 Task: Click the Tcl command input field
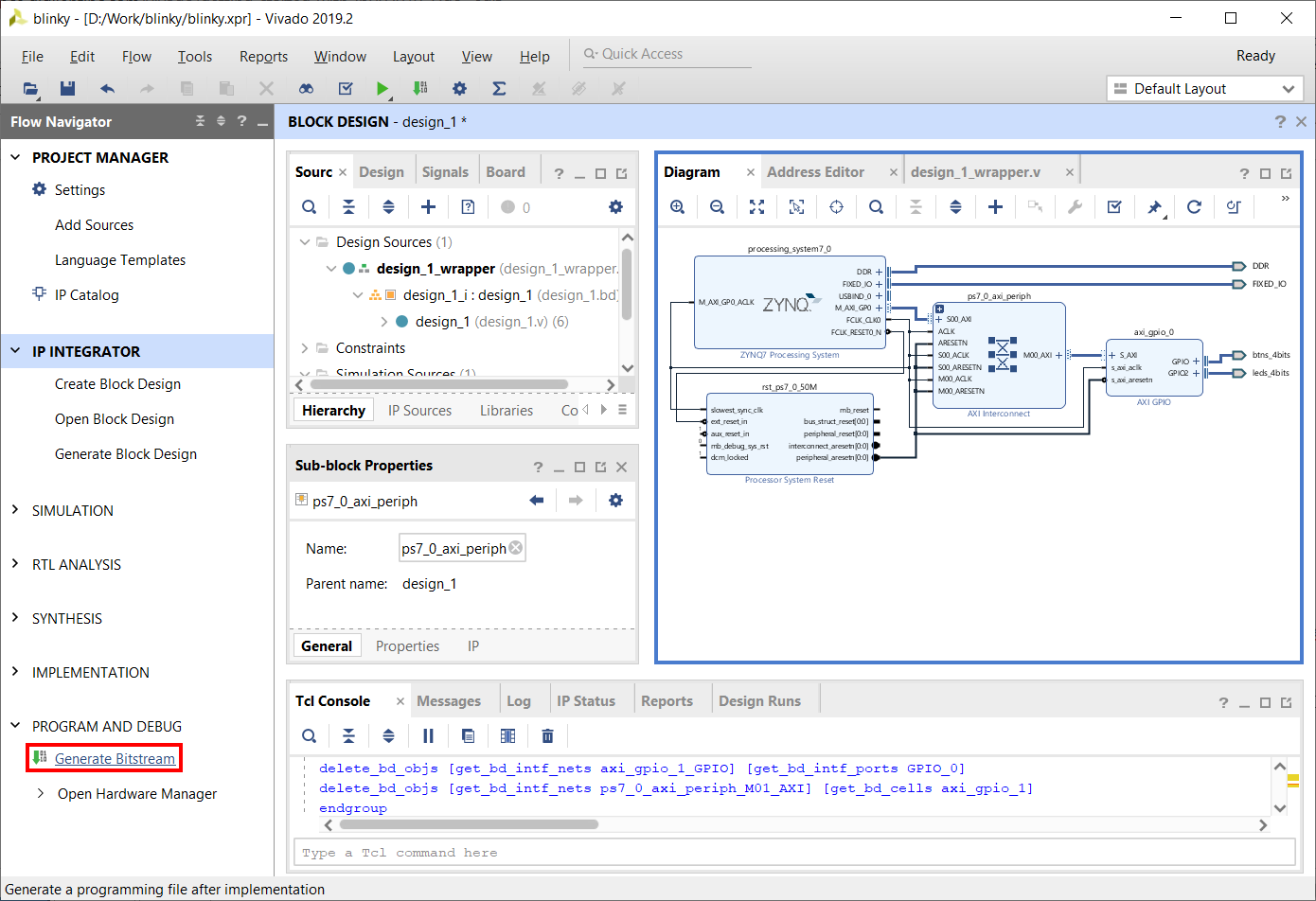pyautogui.click(x=794, y=853)
